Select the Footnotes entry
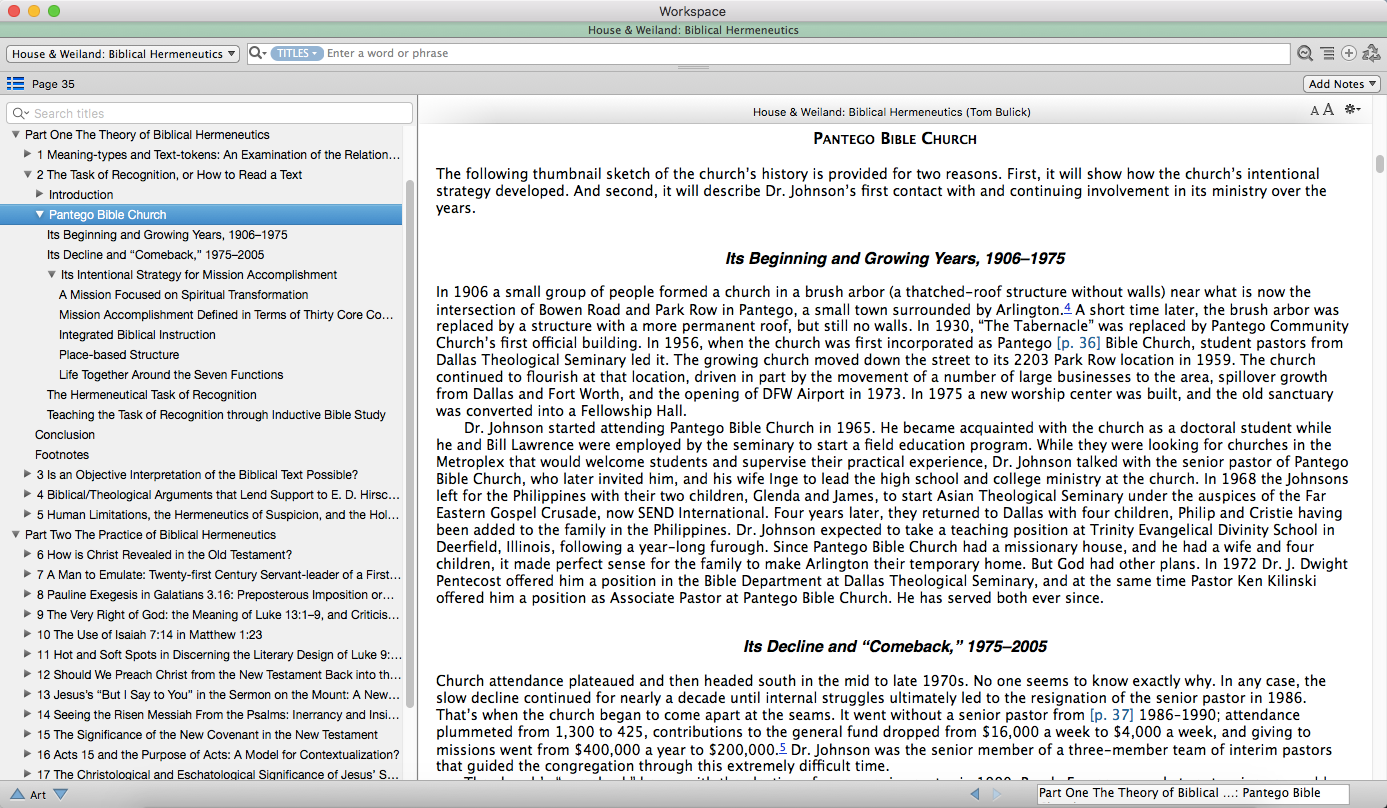The width and height of the screenshot is (1387, 808). click(62, 455)
